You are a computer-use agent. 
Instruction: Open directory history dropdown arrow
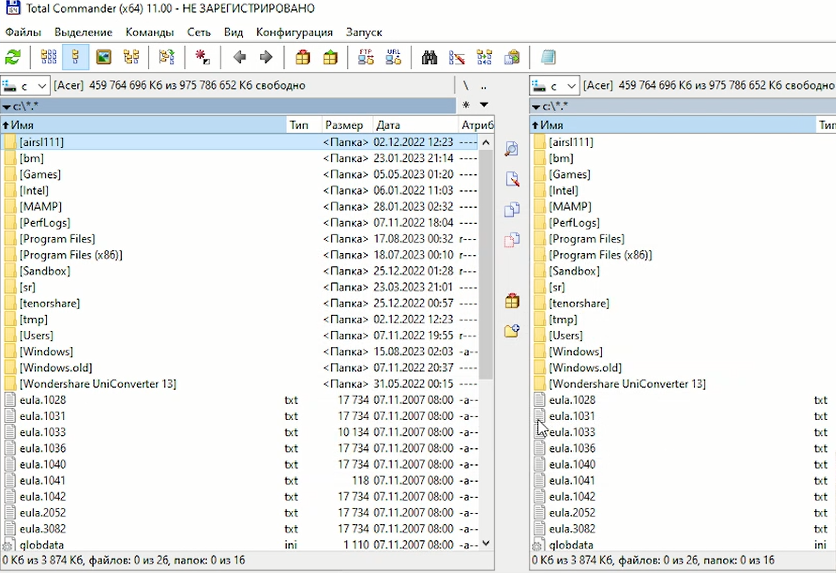click(484, 105)
